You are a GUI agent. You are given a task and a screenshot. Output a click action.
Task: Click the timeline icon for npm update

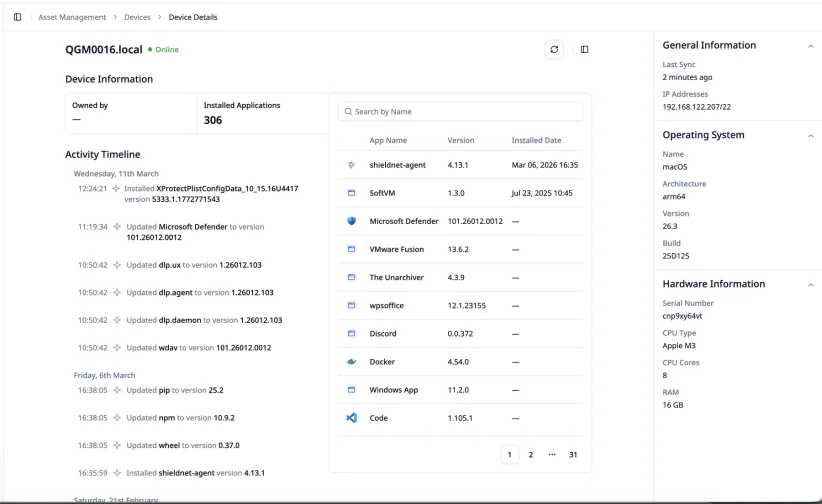coord(117,418)
